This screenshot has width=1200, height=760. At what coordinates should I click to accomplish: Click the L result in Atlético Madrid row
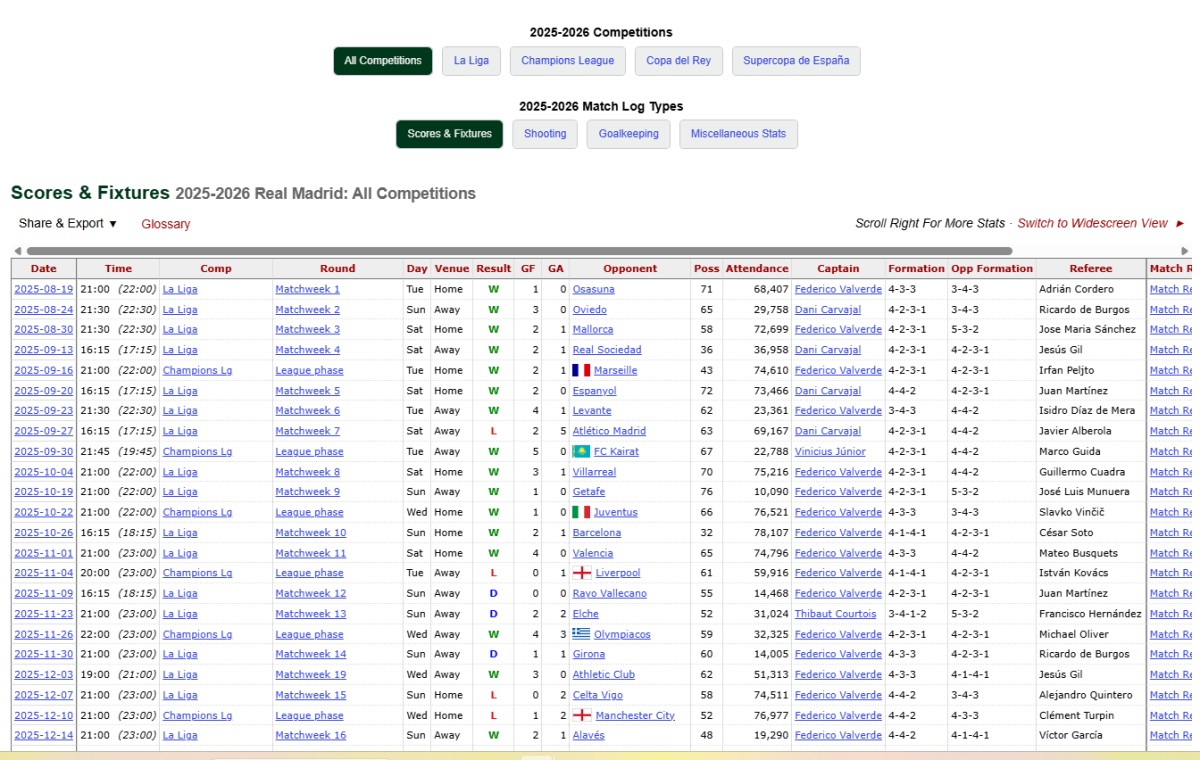(493, 431)
